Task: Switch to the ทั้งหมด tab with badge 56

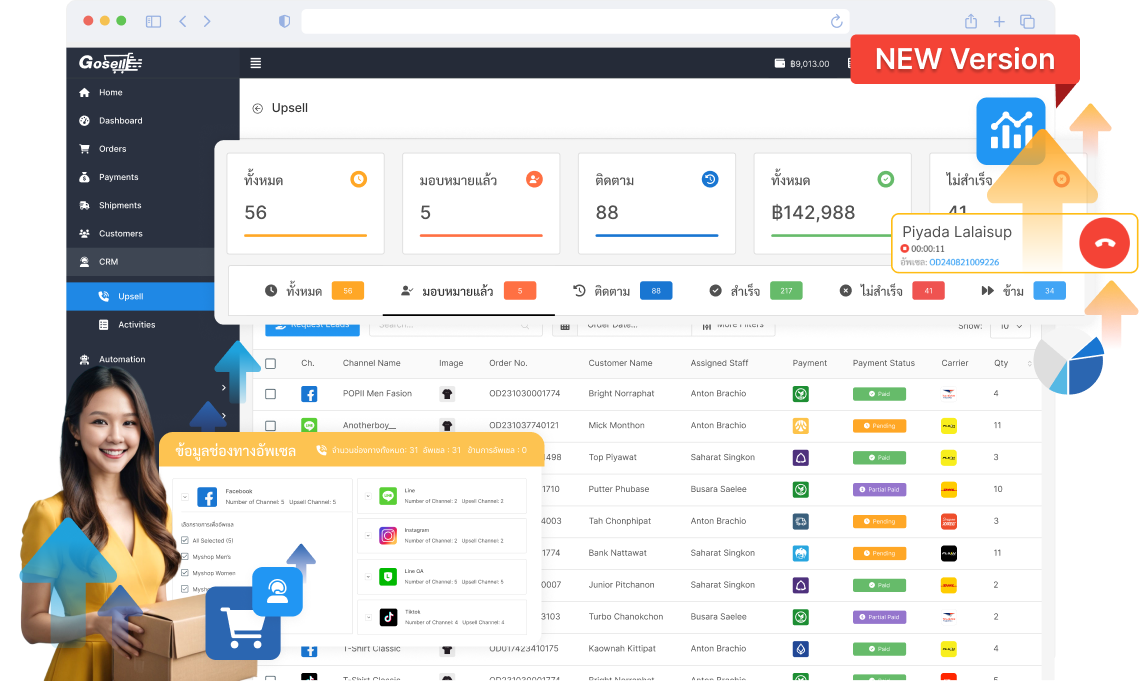Action: pos(314,291)
